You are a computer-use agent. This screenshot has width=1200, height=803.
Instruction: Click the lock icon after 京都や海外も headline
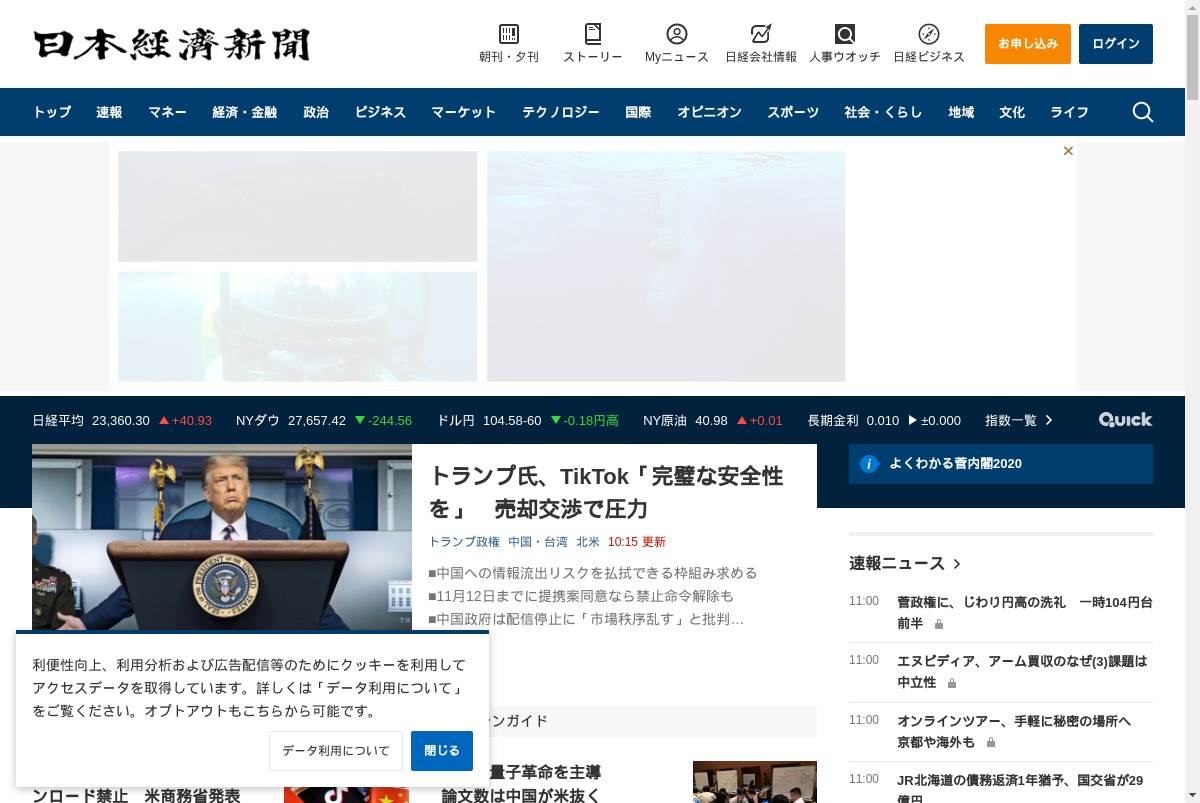pyautogui.click(x=991, y=743)
